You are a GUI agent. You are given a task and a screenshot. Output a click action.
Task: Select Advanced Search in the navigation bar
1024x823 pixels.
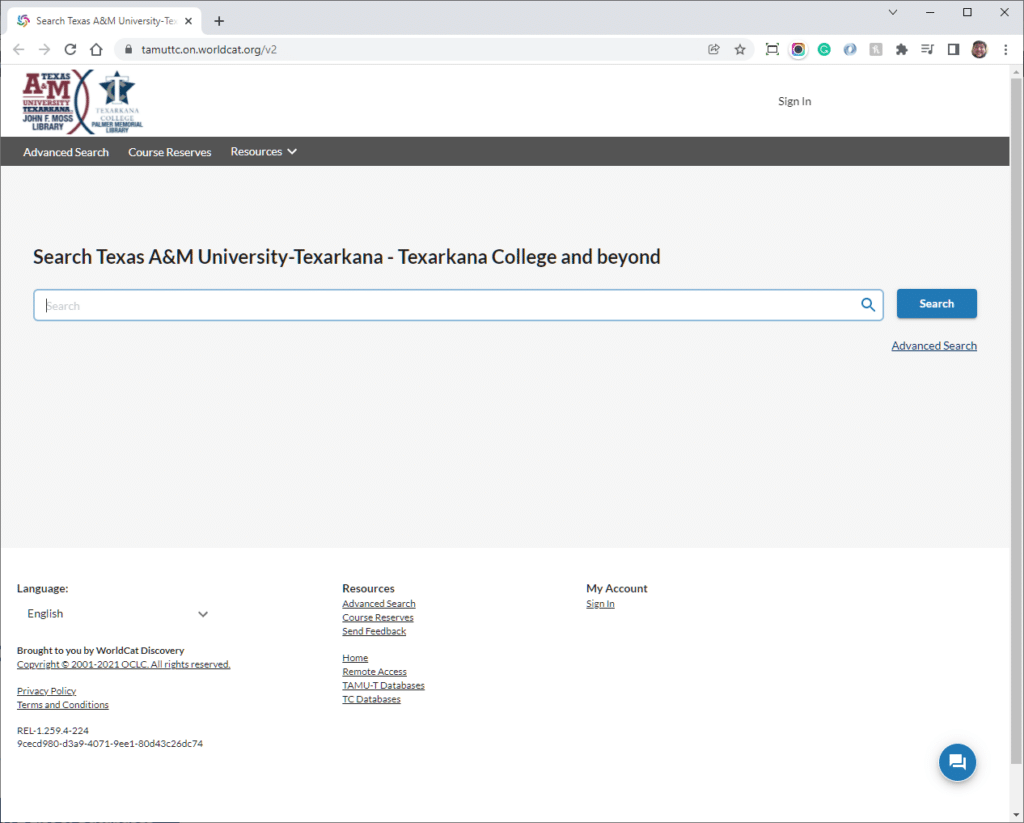[66, 152]
